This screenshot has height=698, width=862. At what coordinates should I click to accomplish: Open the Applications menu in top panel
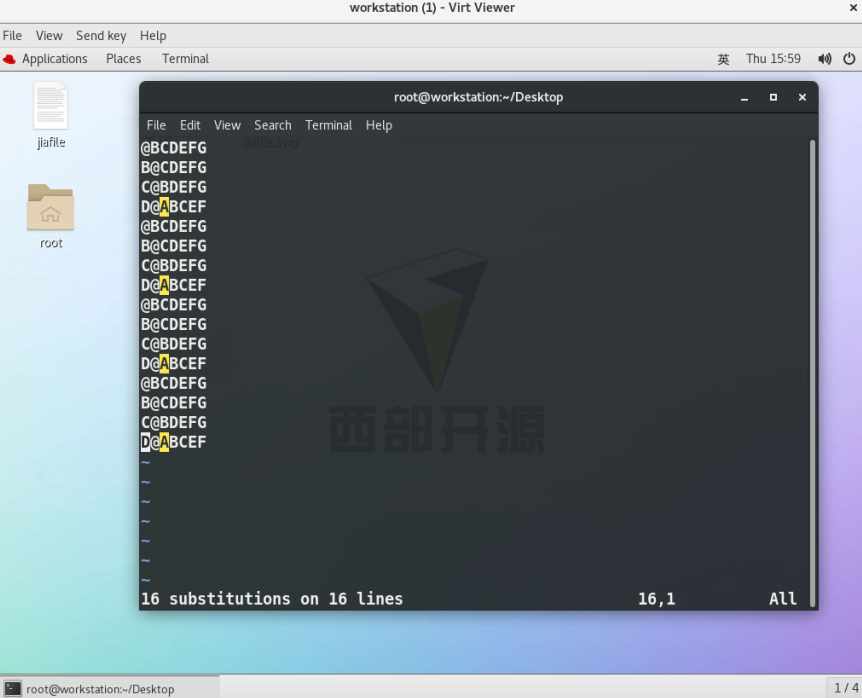pos(54,59)
